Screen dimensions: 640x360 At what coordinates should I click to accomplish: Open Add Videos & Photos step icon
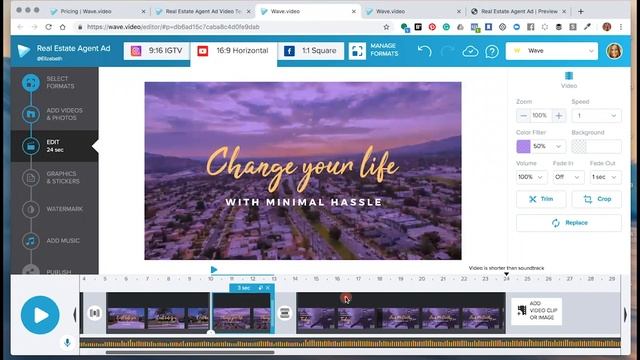(31, 114)
